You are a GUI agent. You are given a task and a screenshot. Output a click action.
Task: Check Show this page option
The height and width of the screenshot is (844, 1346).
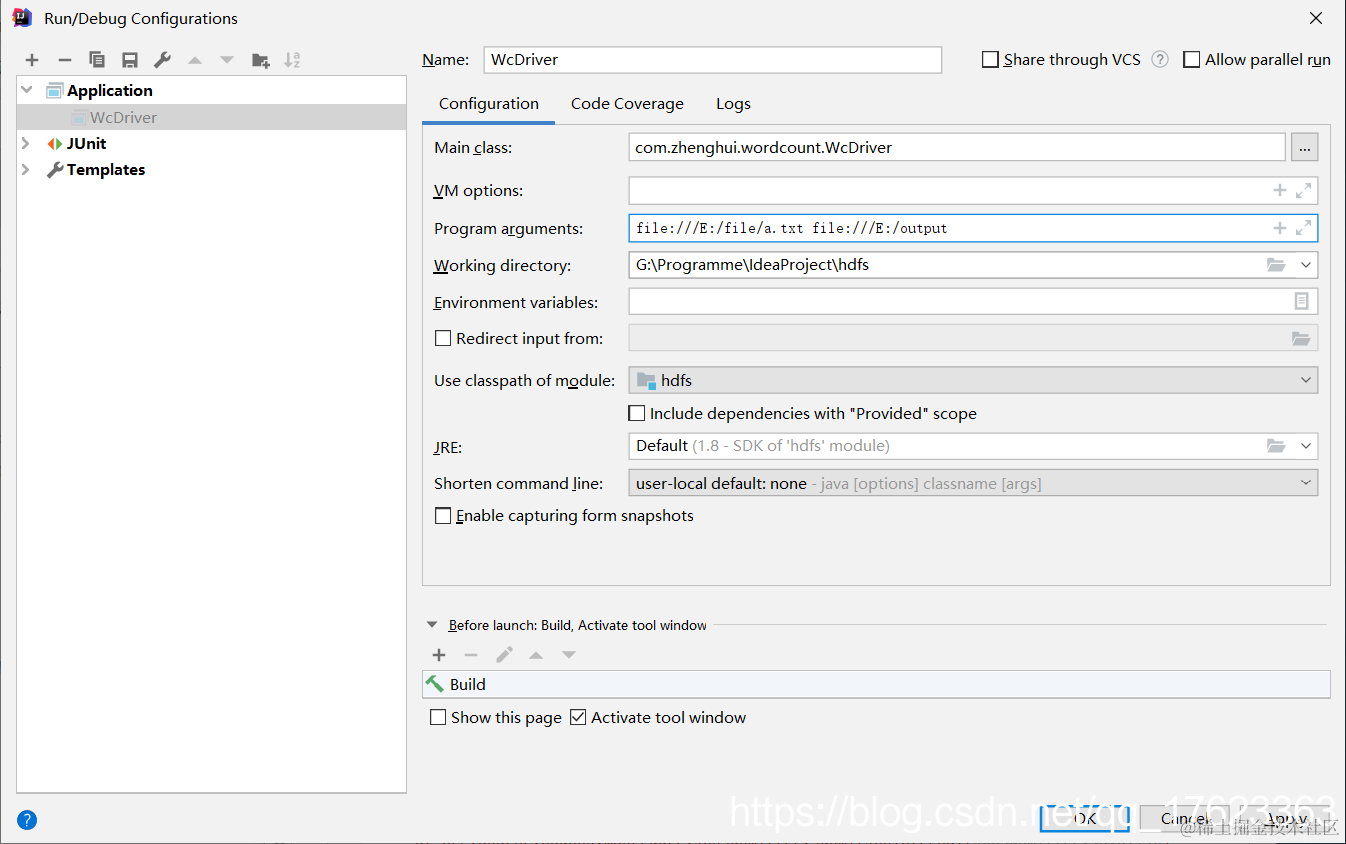tap(438, 717)
